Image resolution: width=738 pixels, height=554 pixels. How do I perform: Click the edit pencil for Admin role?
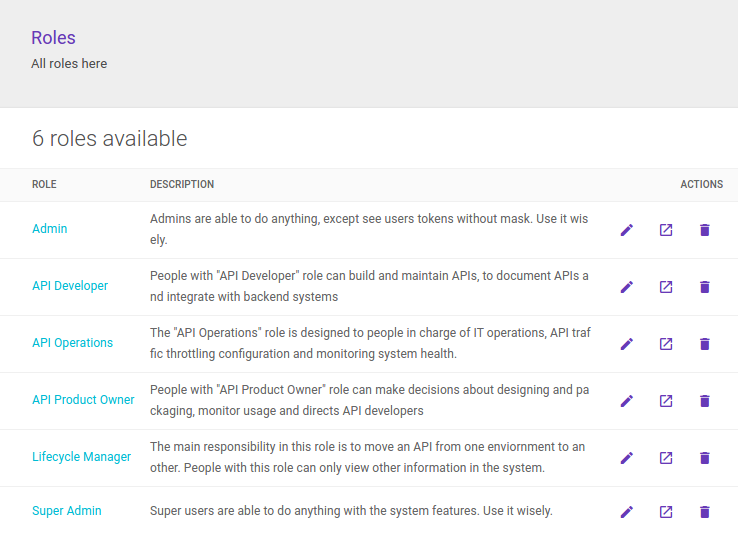627,230
